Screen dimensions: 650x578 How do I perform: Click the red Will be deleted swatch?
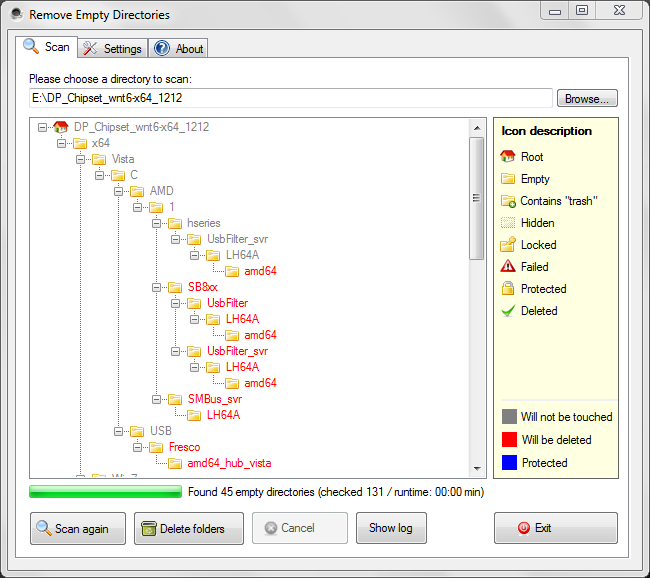click(x=509, y=440)
